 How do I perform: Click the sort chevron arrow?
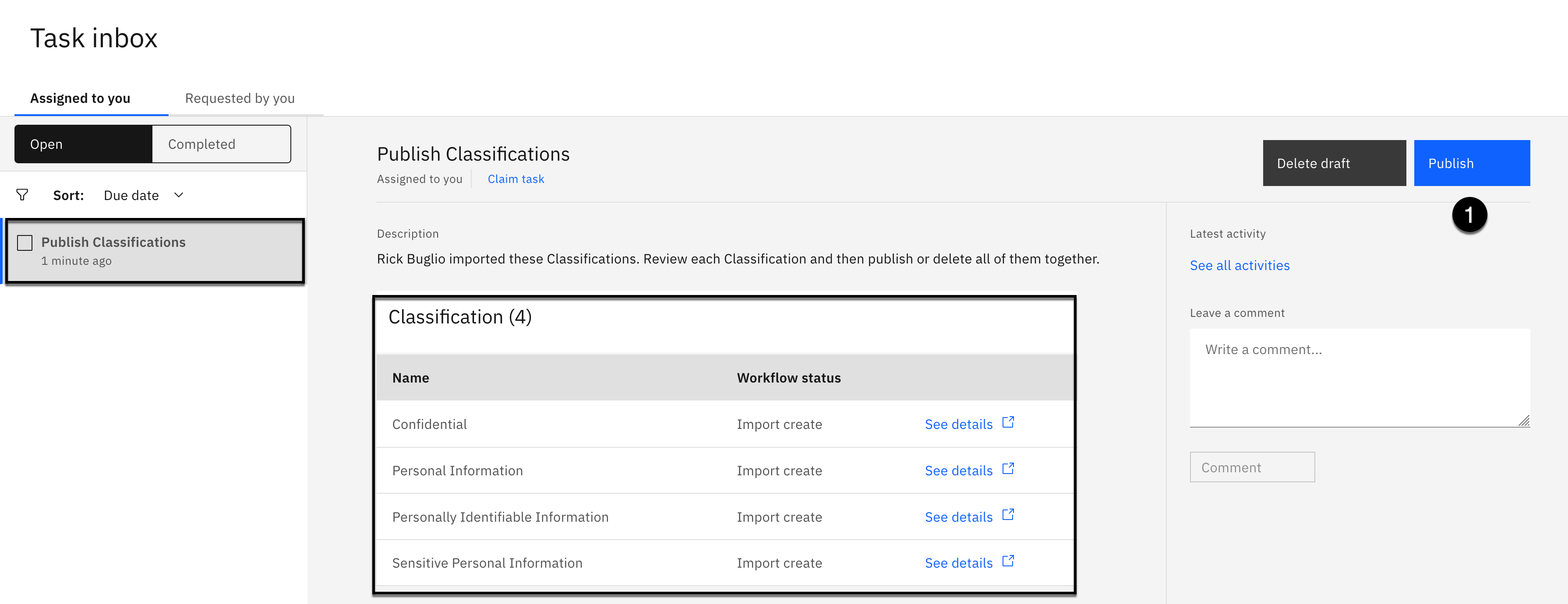(178, 195)
